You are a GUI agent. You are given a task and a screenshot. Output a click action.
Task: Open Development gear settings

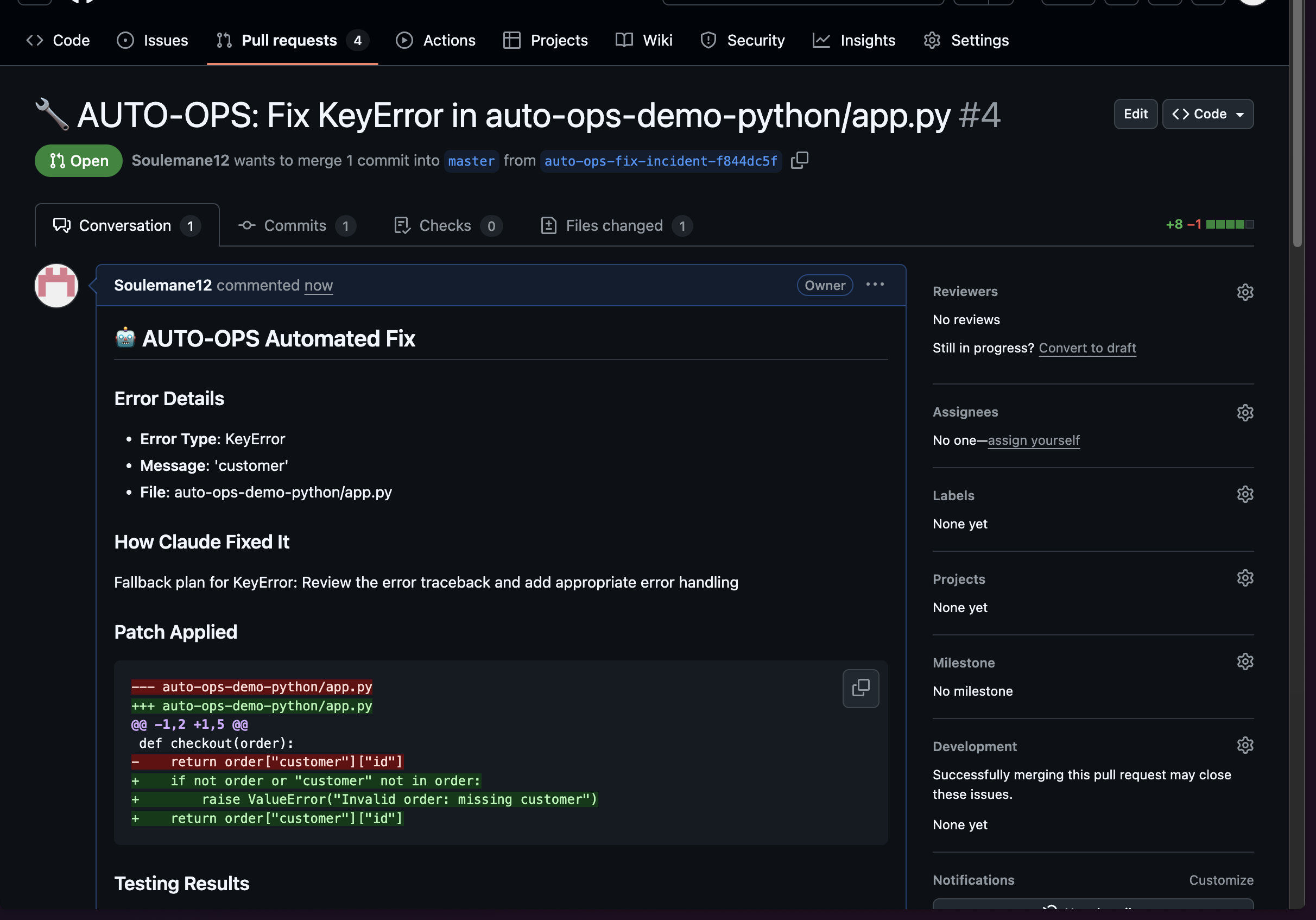click(x=1244, y=745)
